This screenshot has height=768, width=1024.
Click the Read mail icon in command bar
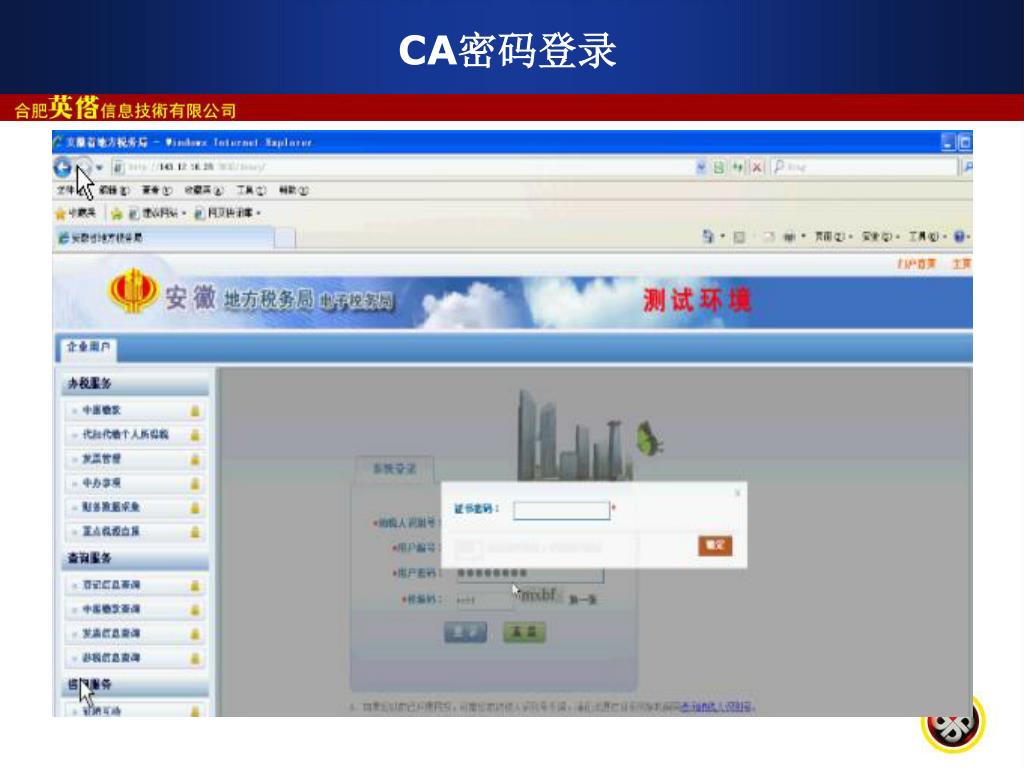point(769,237)
